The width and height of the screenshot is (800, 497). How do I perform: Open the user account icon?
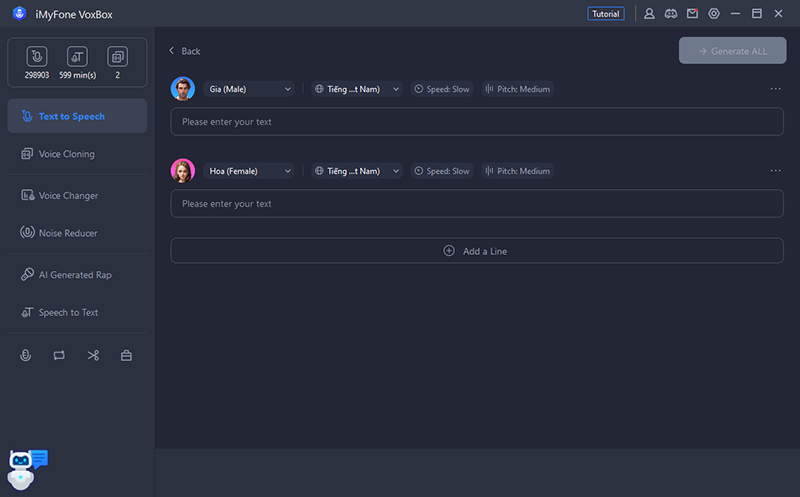[649, 14]
